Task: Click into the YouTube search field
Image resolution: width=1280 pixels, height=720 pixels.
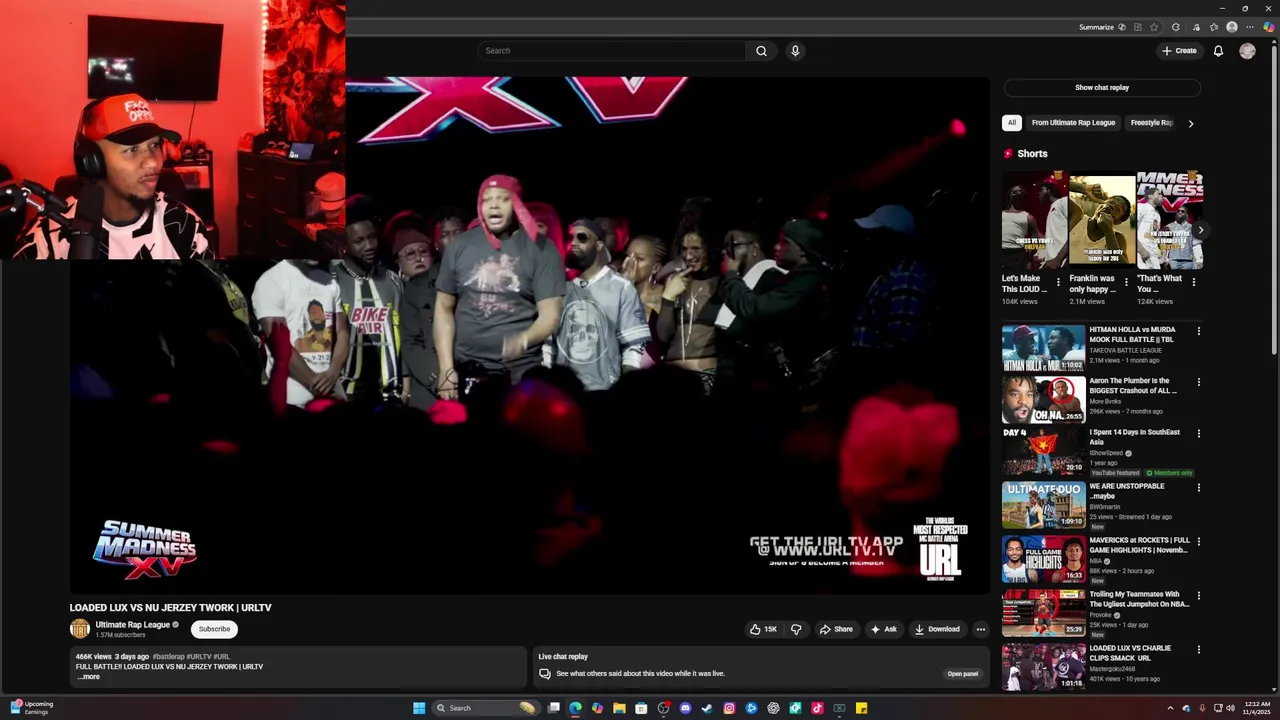Action: pos(612,51)
